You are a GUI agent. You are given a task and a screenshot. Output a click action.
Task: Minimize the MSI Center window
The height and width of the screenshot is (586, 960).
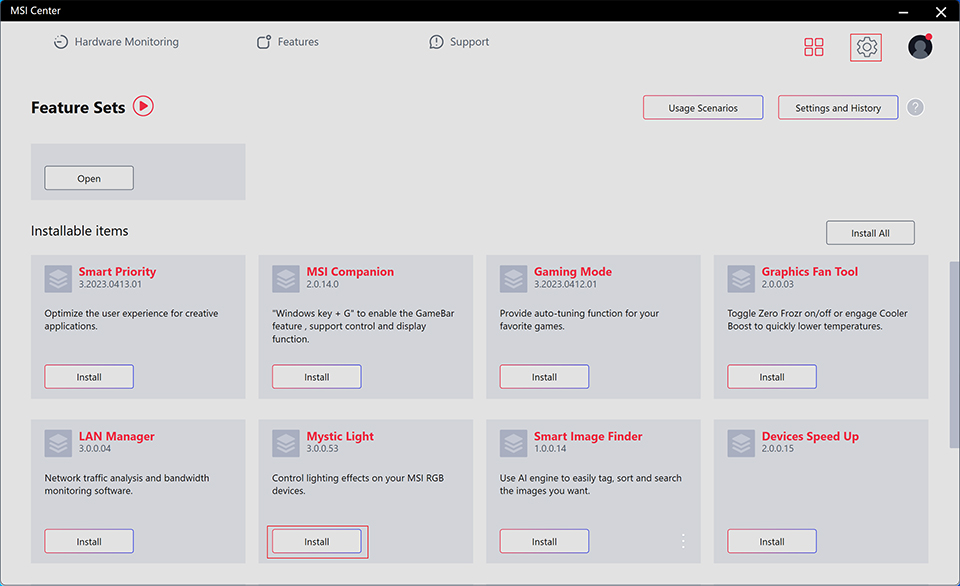[x=903, y=12]
